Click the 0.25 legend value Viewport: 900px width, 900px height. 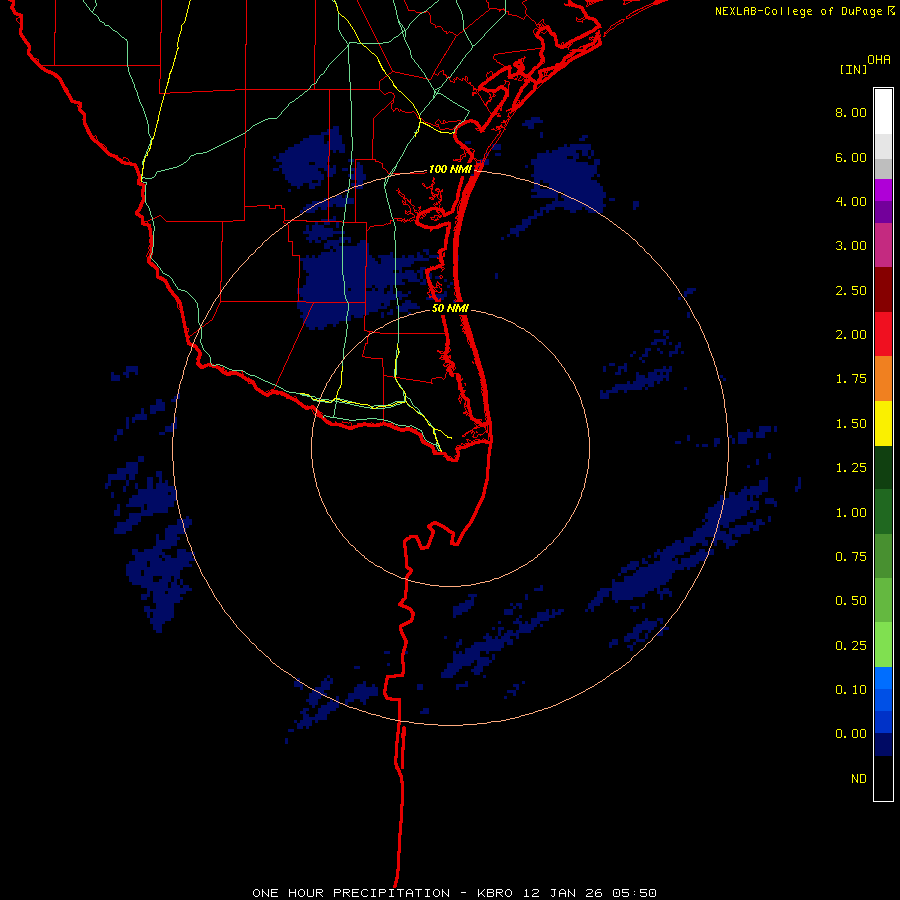(x=851, y=646)
